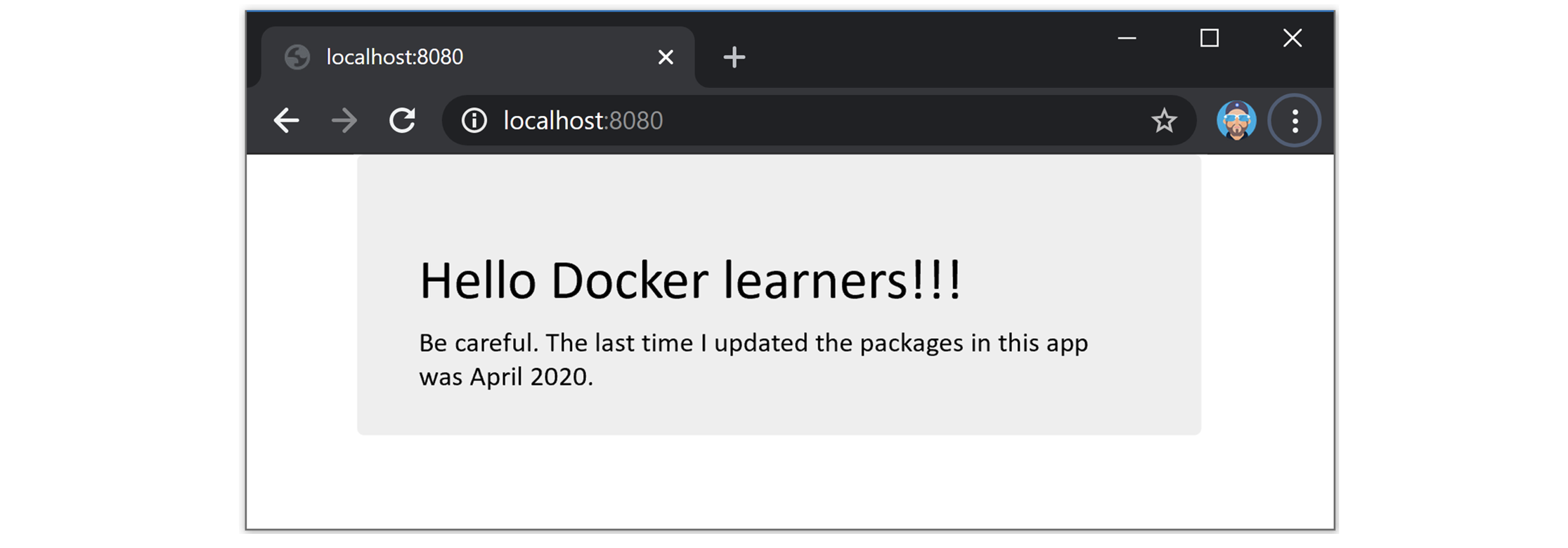This screenshot has width=1568, height=548.
Task: Select the localhost:8080 tab title
Action: click(x=395, y=57)
